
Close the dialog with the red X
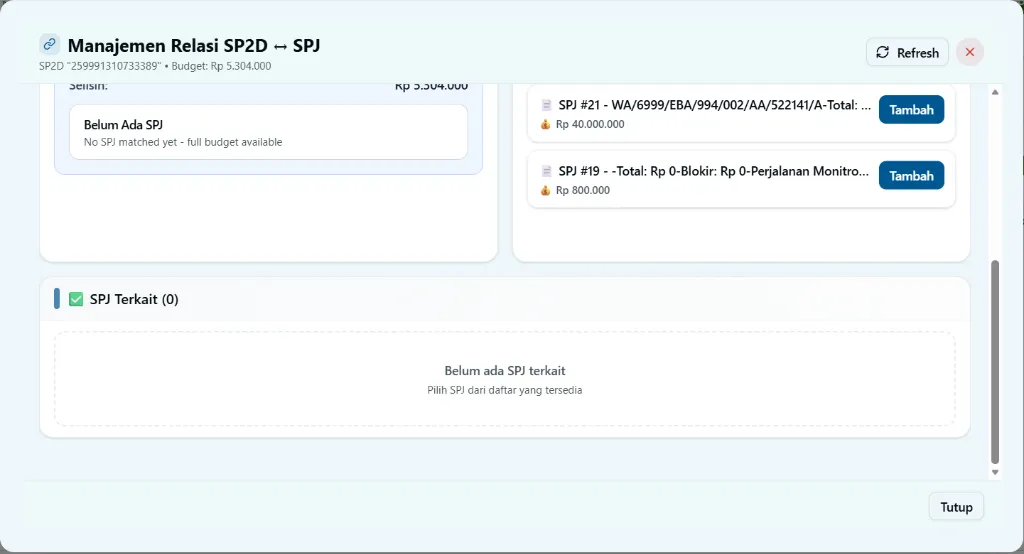(x=970, y=52)
